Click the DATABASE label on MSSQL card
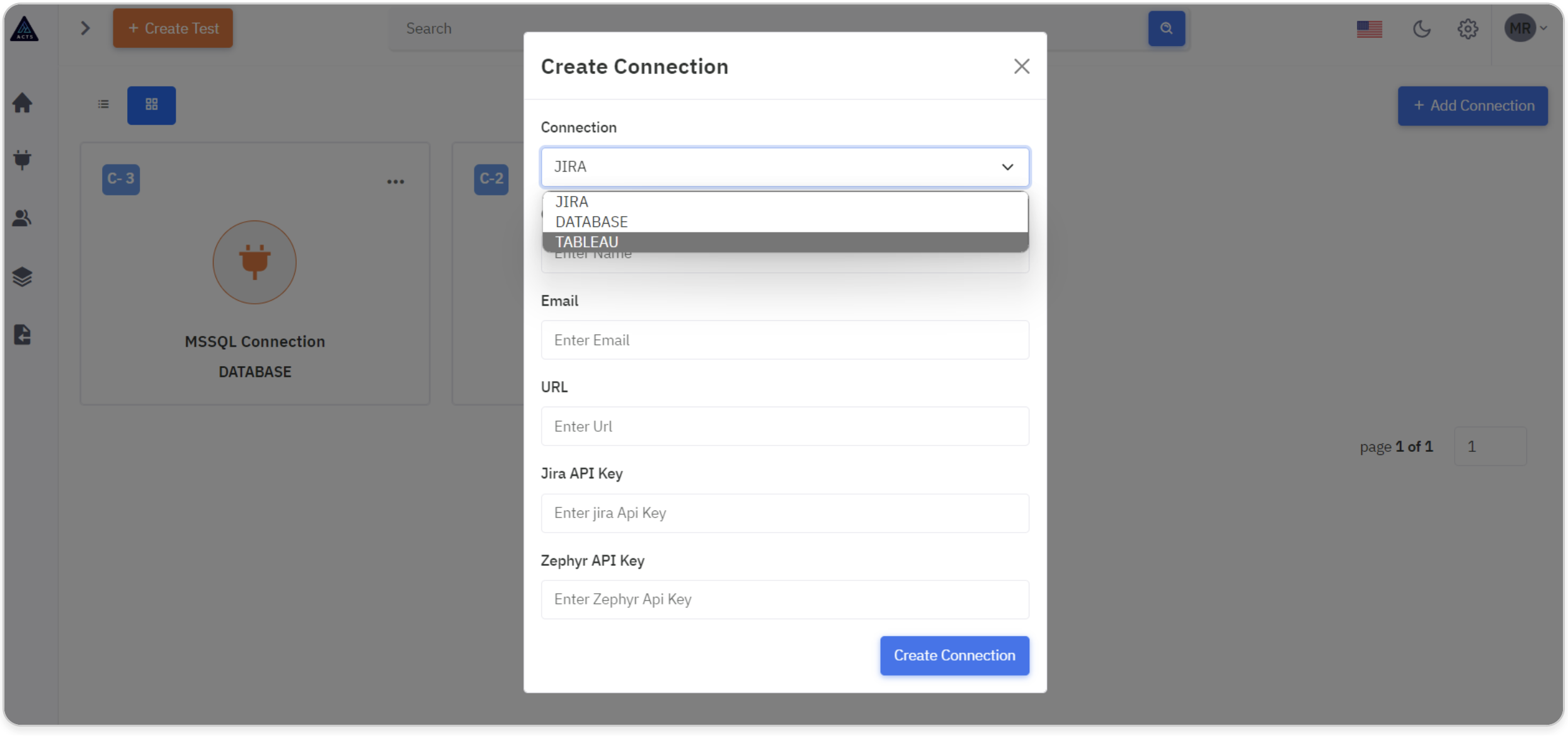Viewport: 1568px width, 738px height. 255,372
